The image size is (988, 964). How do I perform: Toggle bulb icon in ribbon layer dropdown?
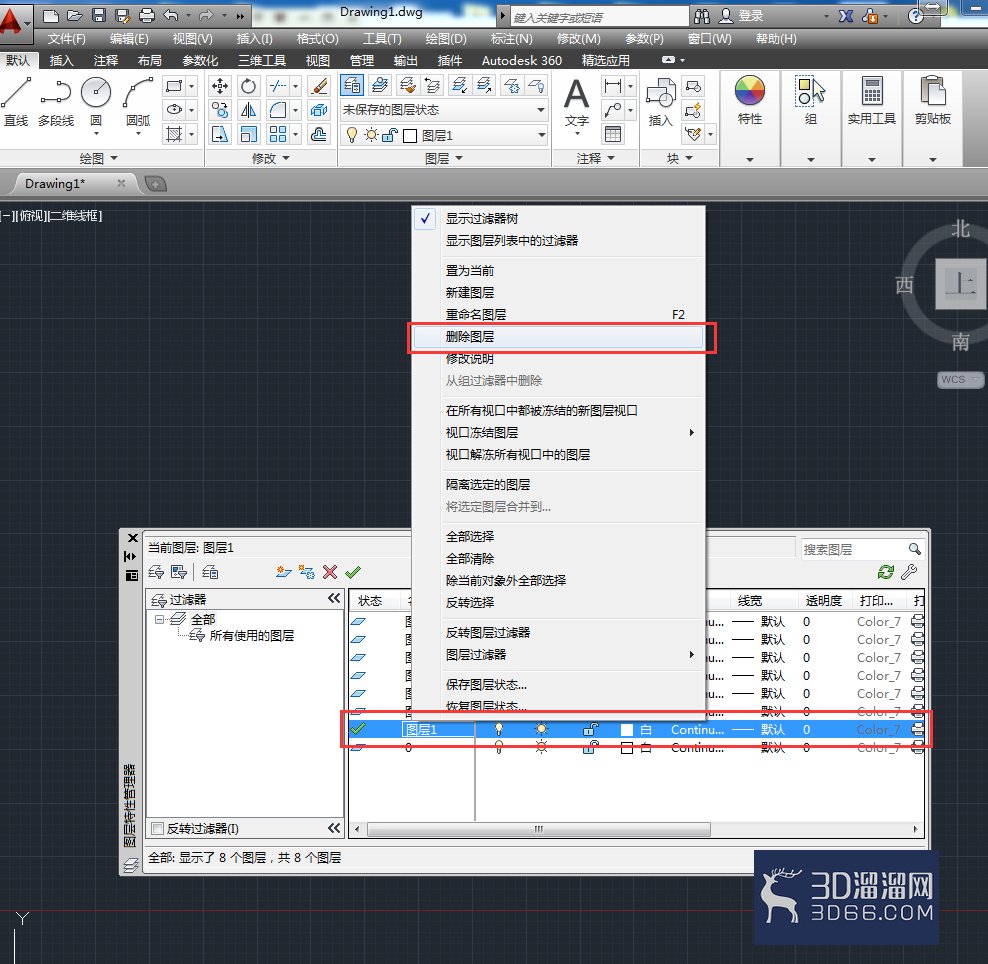click(352, 135)
